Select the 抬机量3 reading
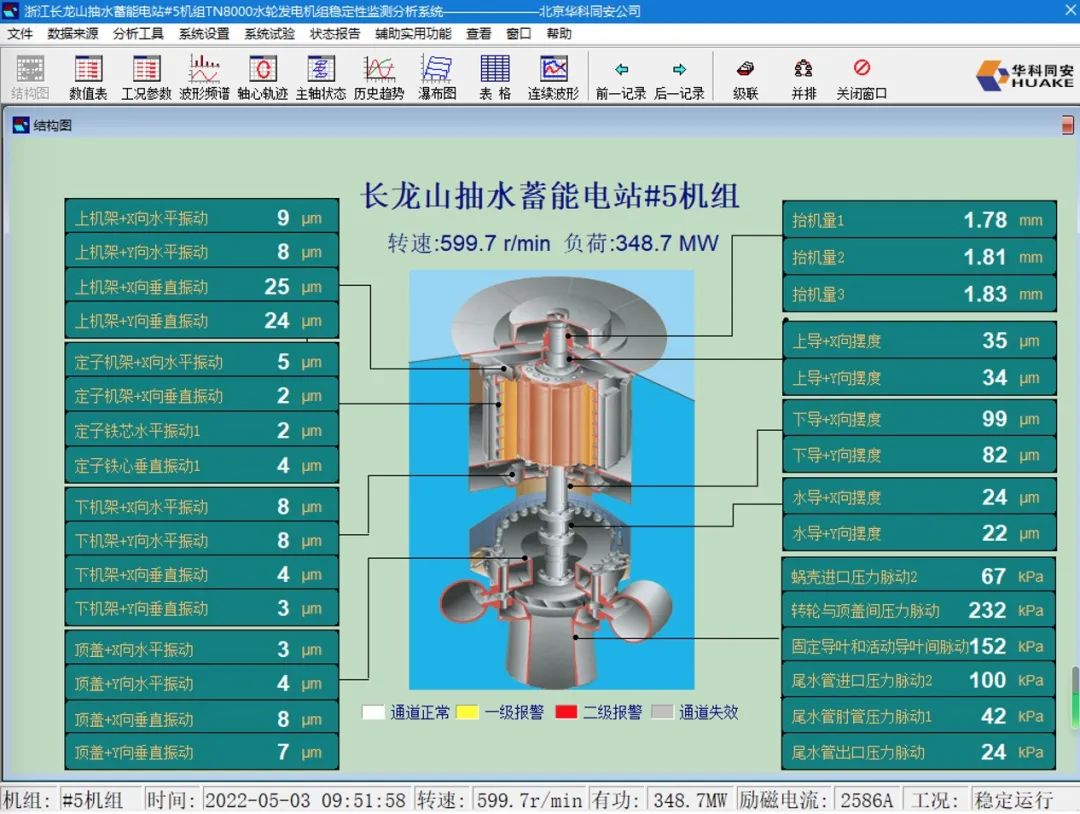 click(x=919, y=294)
